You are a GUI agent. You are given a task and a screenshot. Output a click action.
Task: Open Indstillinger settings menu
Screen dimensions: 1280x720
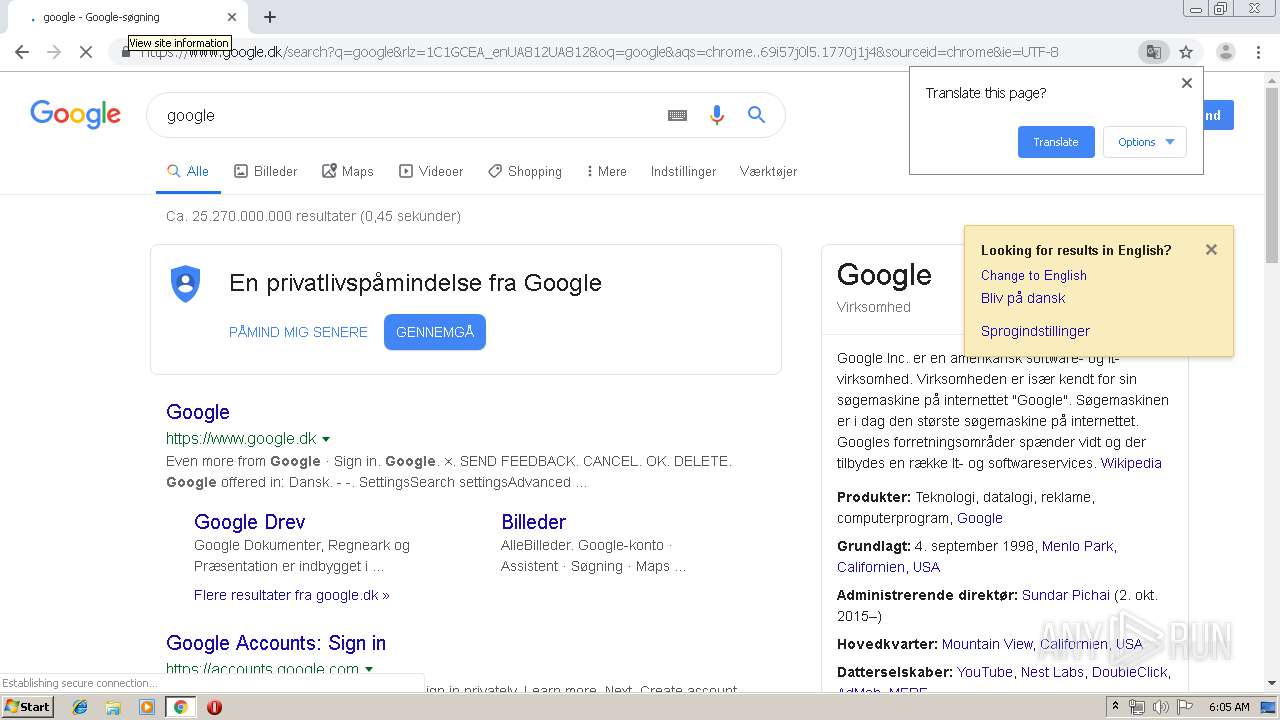(x=683, y=171)
